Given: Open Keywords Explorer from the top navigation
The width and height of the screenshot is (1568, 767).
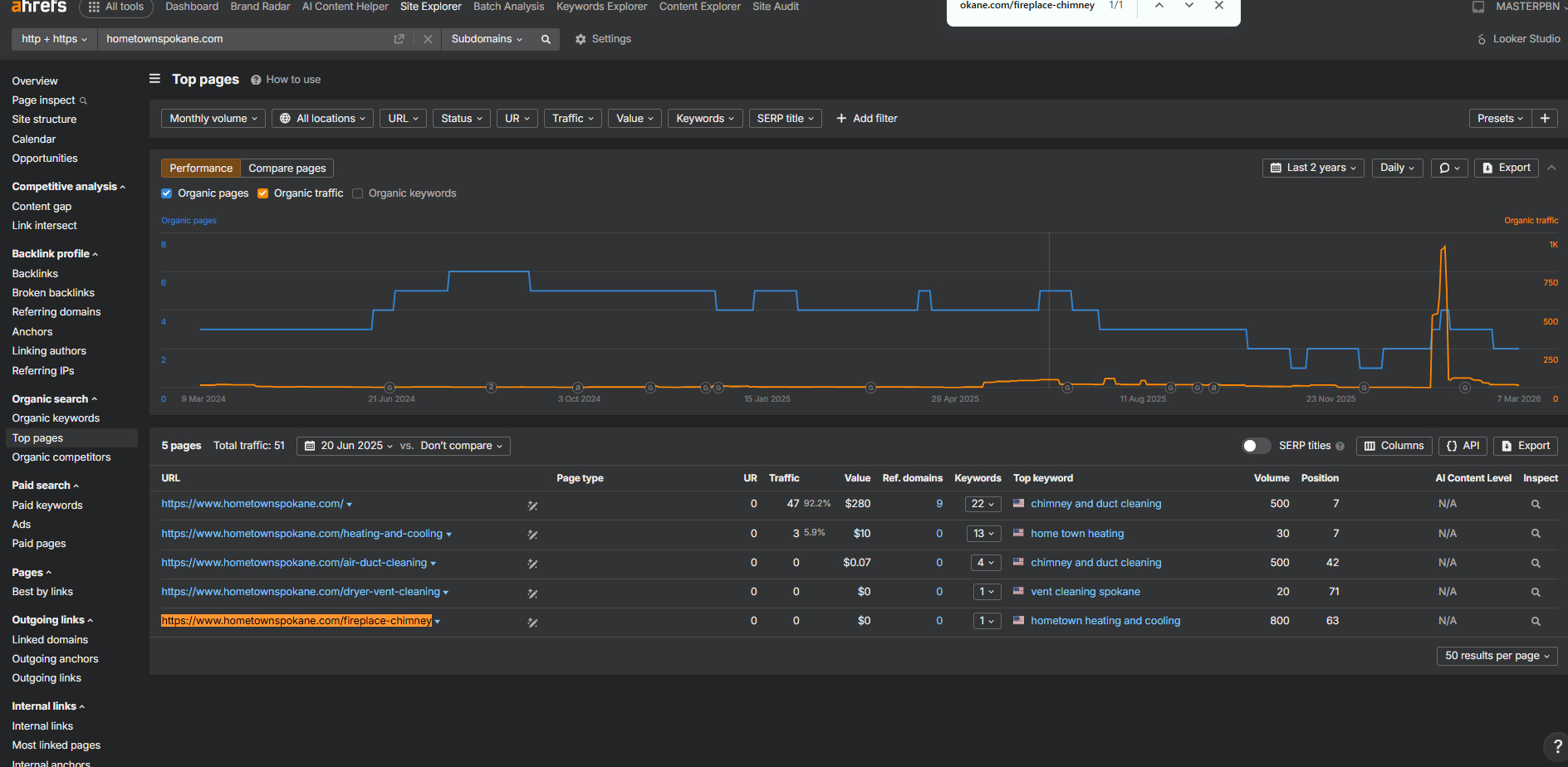Looking at the screenshot, I should (601, 7).
